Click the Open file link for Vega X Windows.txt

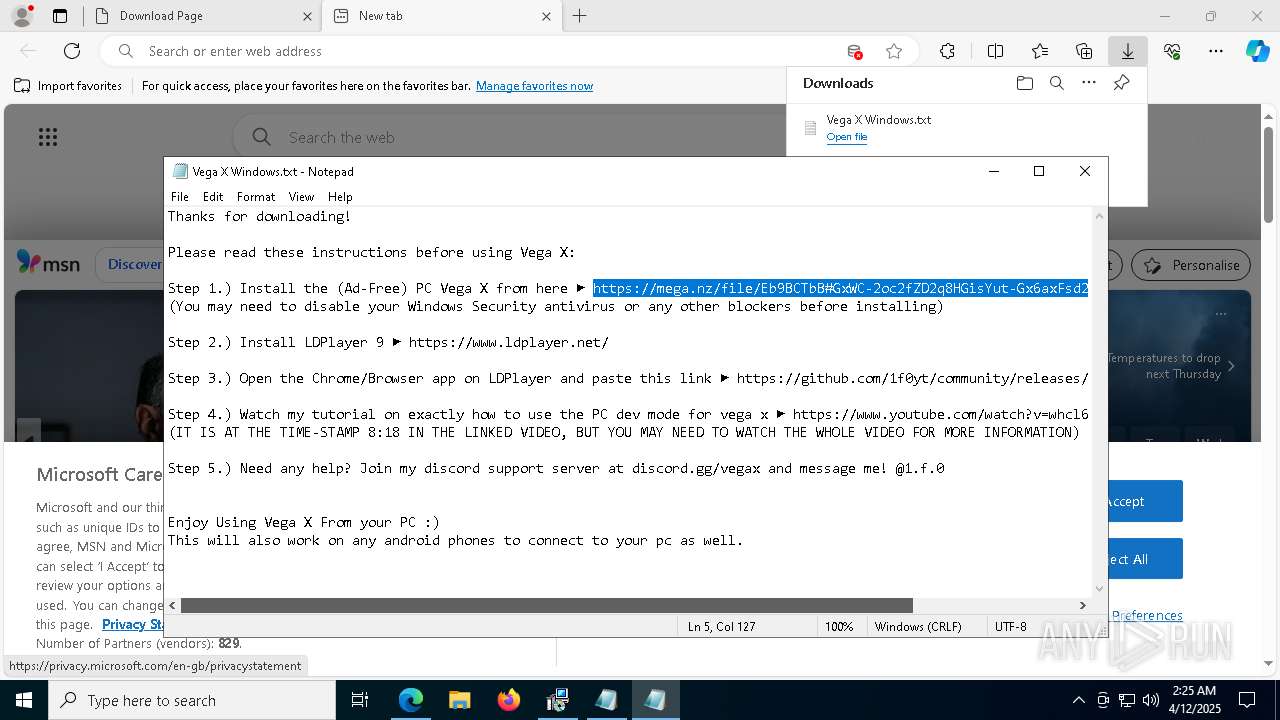(x=846, y=137)
